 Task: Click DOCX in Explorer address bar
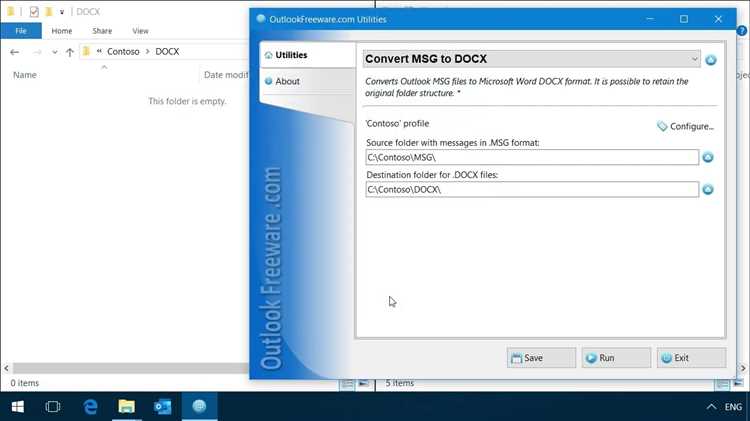click(167, 52)
